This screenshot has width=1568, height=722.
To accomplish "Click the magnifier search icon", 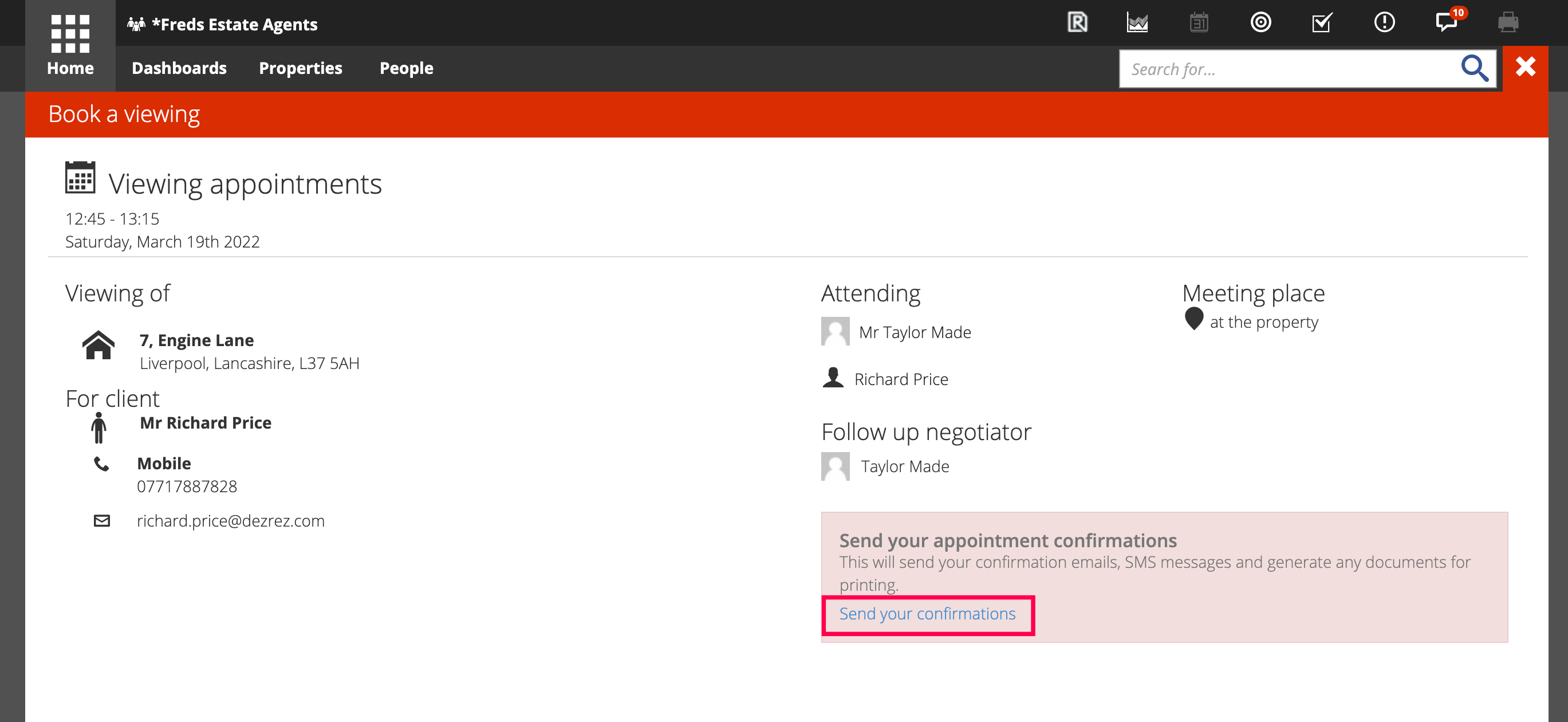I will (1475, 68).
